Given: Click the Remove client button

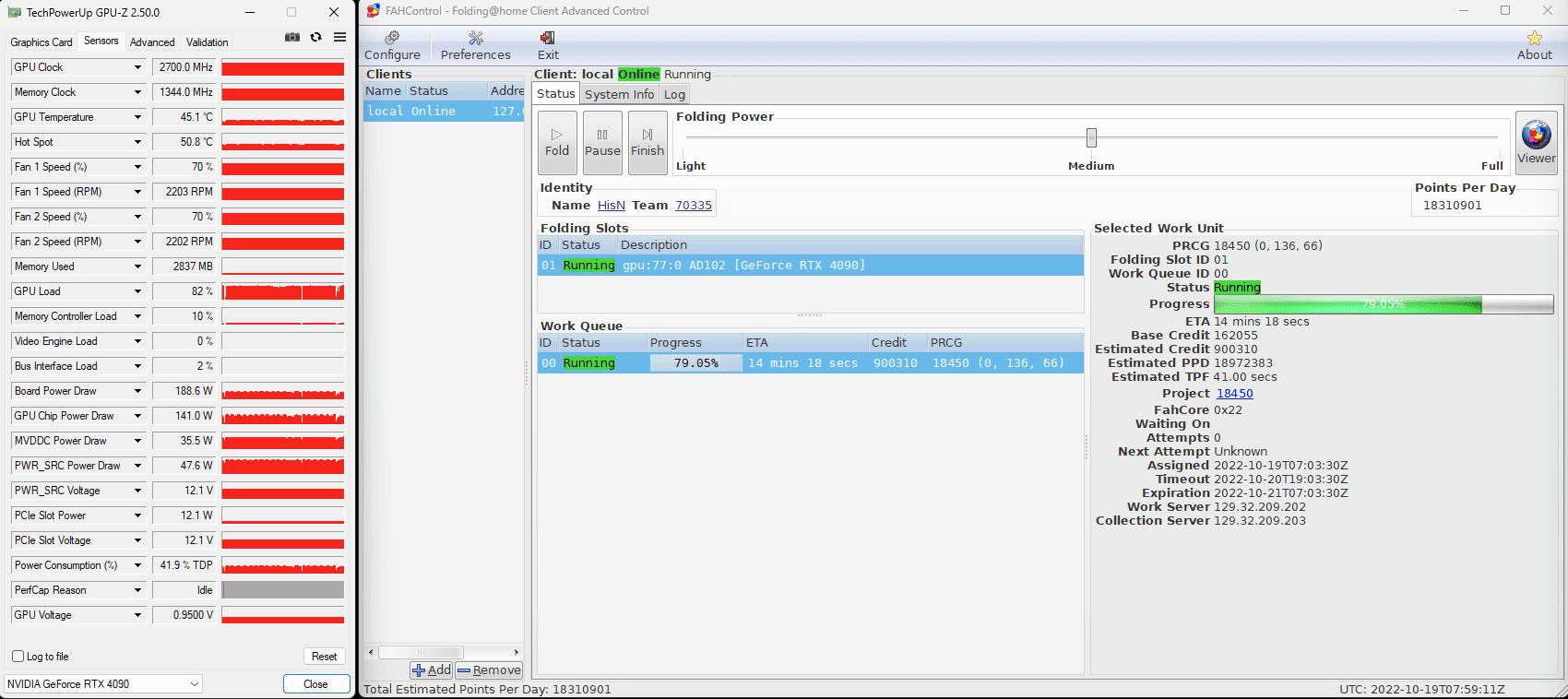Looking at the screenshot, I should click(489, 670).
